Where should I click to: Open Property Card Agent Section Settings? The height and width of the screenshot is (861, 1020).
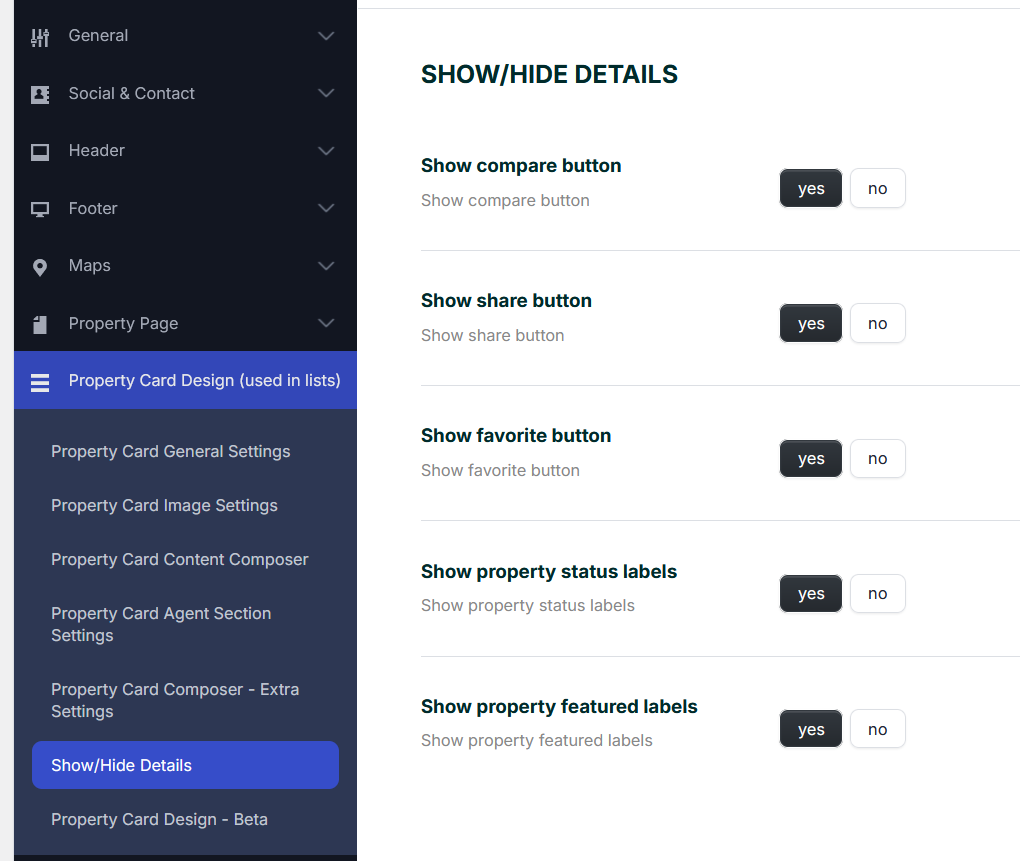click(x=161, y=624)
